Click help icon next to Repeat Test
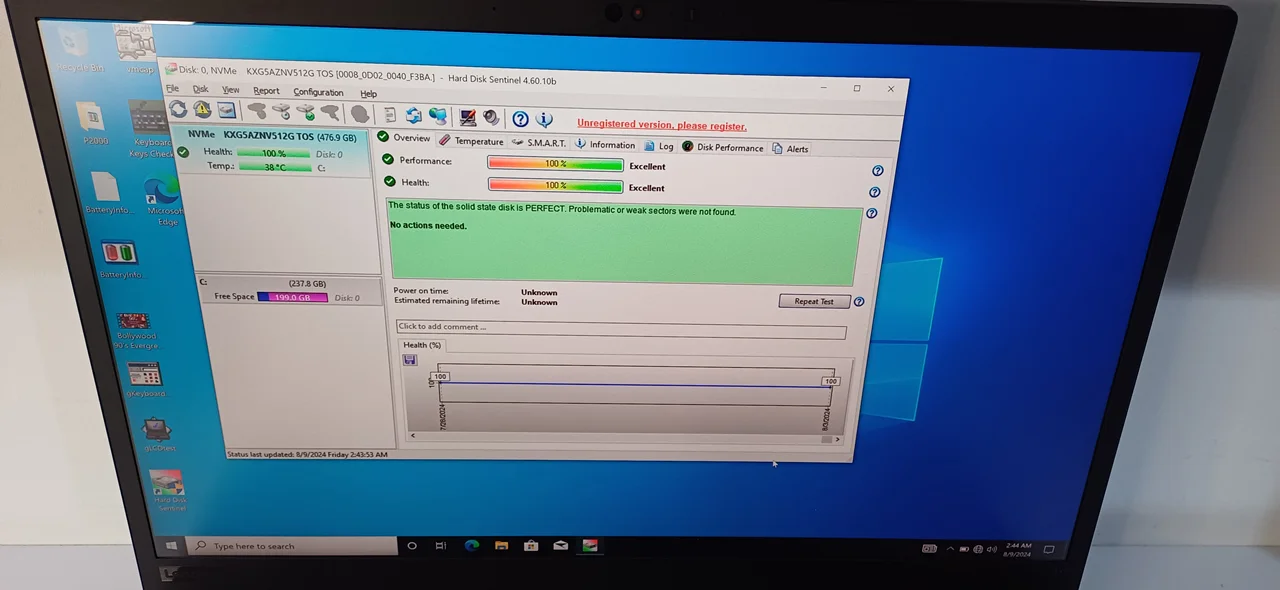Viewport: 1280px width, 590px height. click(x=859, y=301)
